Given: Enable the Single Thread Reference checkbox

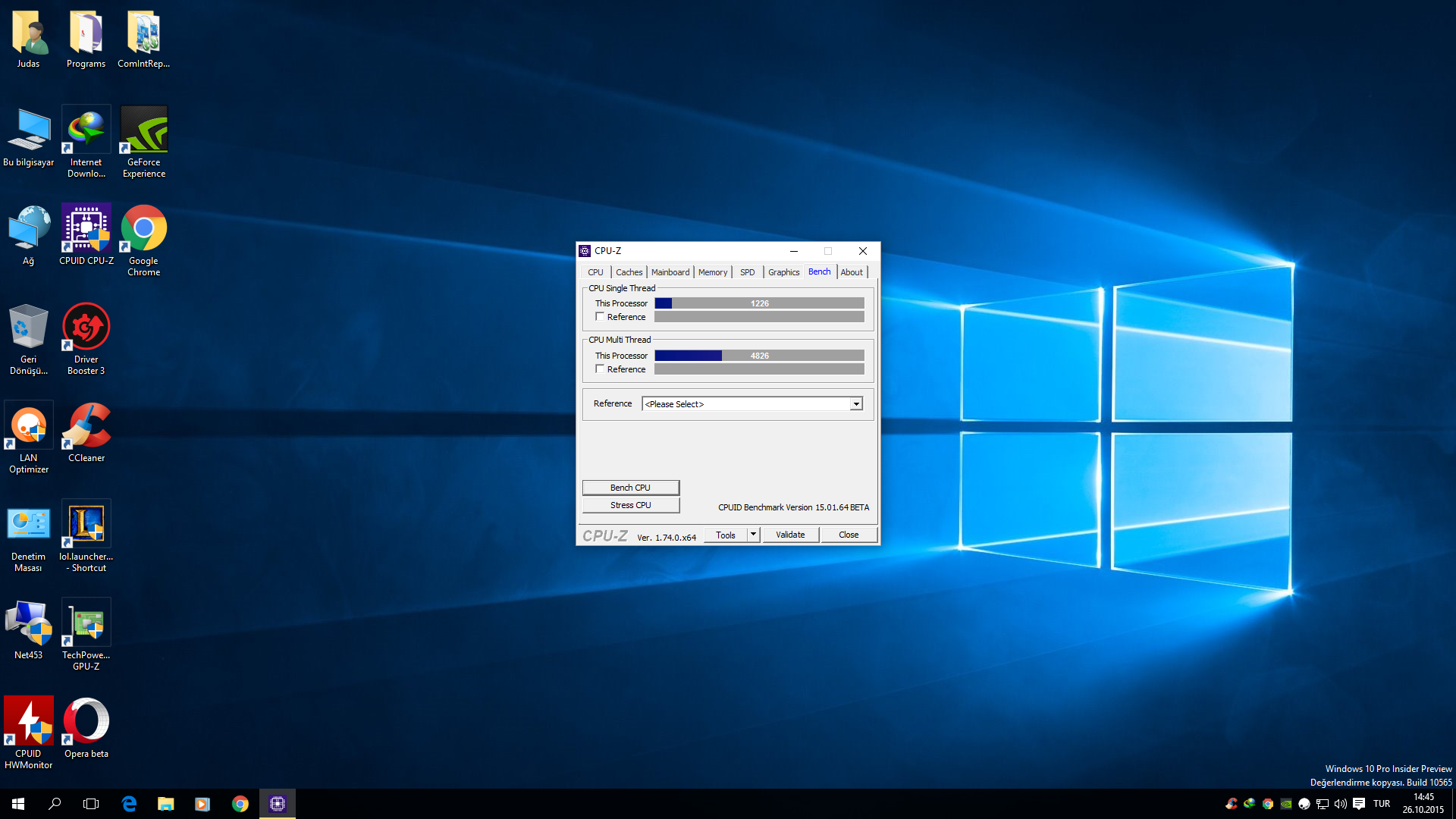Looking at the screenshot, I should [600, 317].
